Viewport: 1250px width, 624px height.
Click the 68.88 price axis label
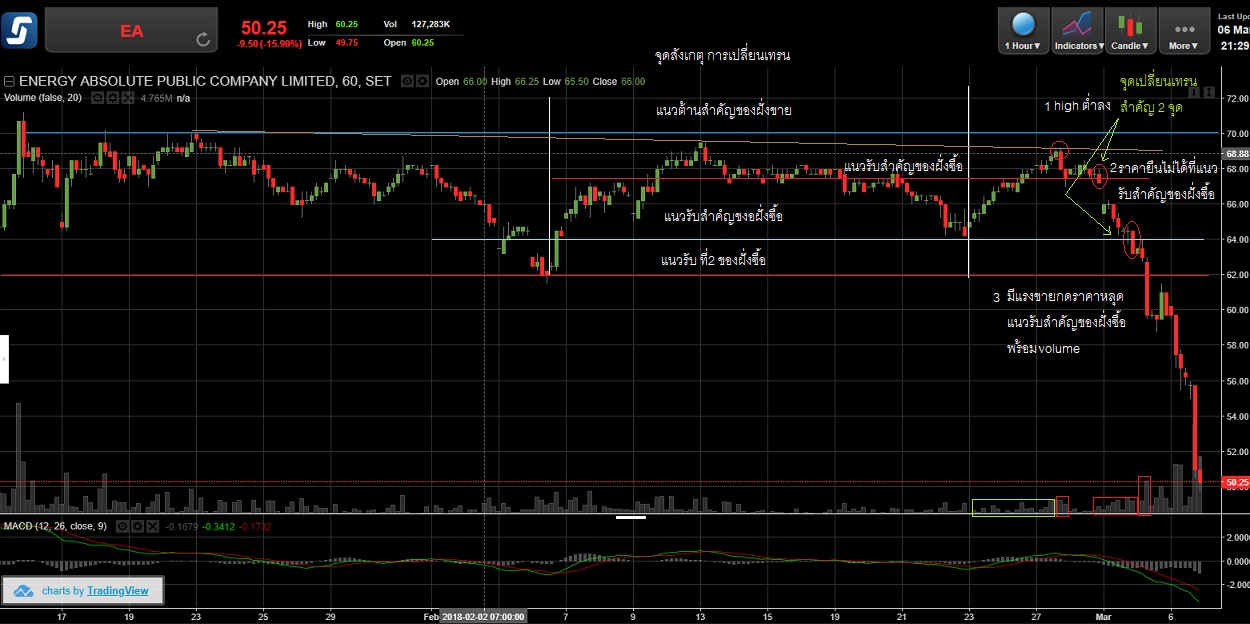[x=1236, y=153]
